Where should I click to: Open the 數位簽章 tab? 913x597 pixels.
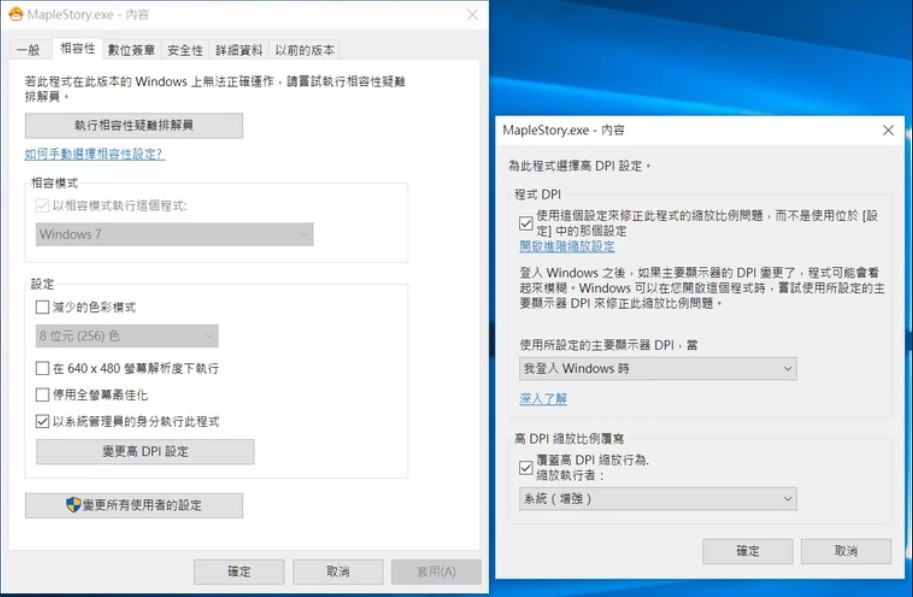(x=131, y=50)
